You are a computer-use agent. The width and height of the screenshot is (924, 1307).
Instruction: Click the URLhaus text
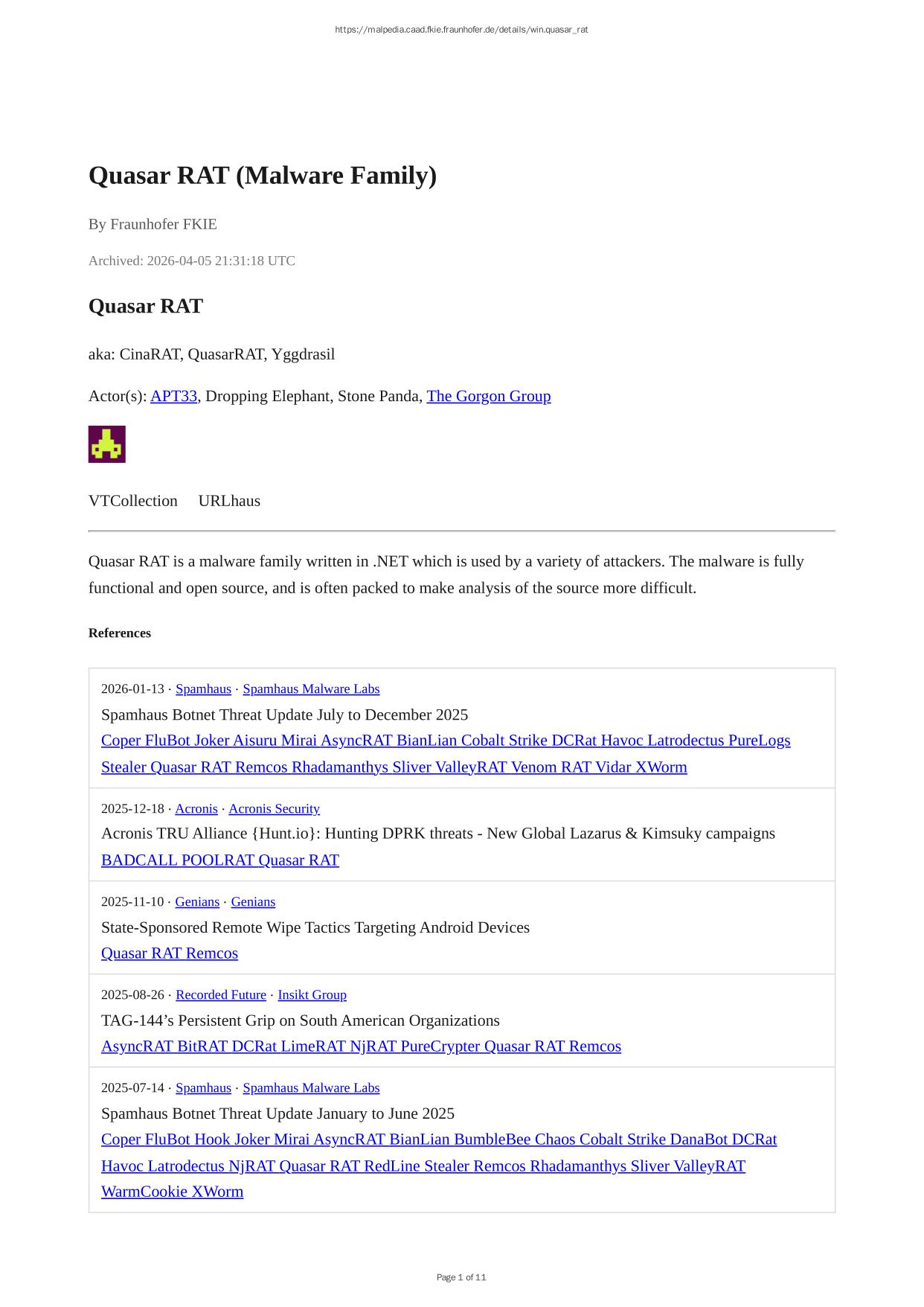pyautogui.click(x=229, y=501)
